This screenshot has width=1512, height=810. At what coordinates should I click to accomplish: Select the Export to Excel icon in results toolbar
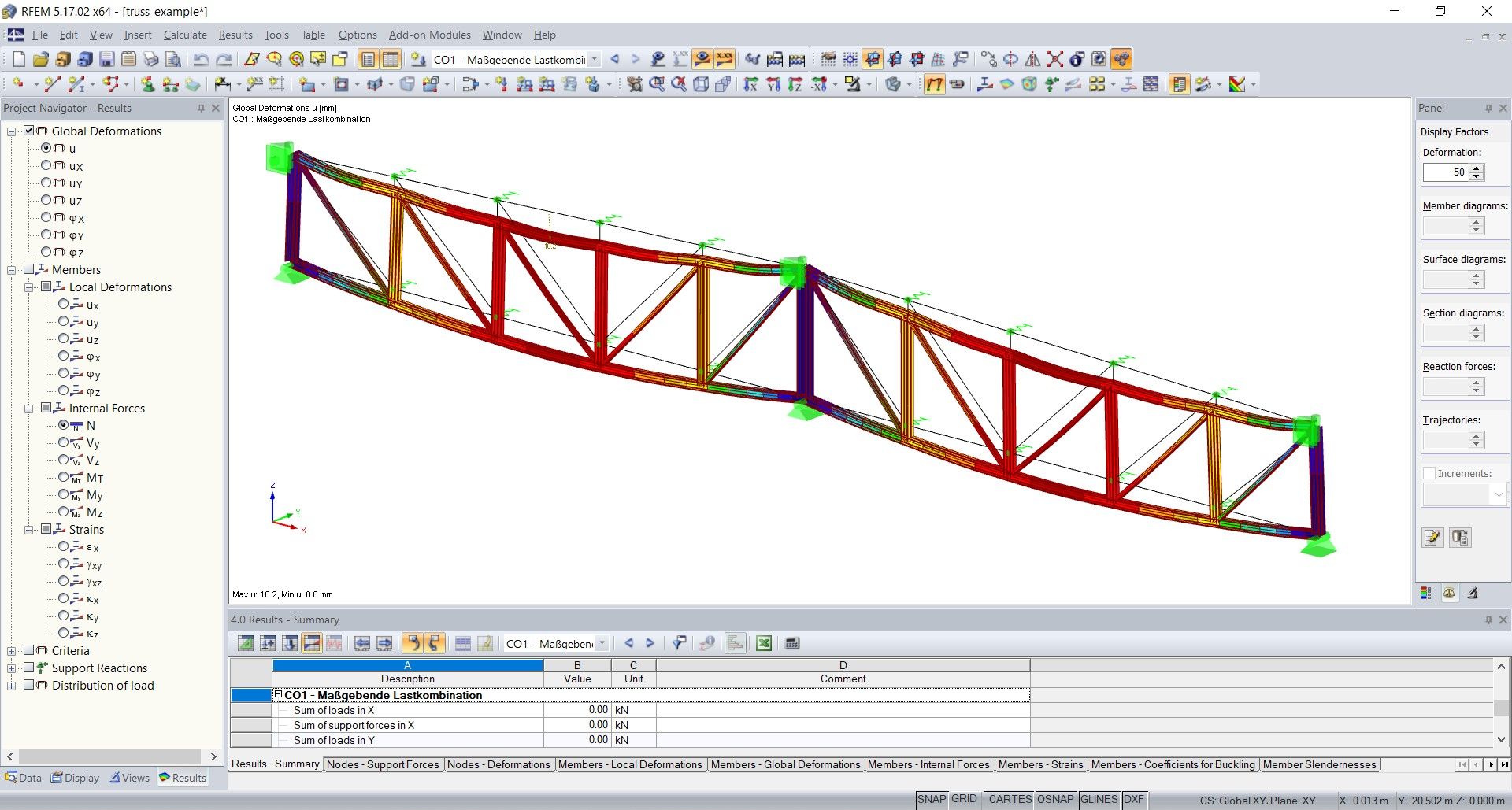click(764, 643)
